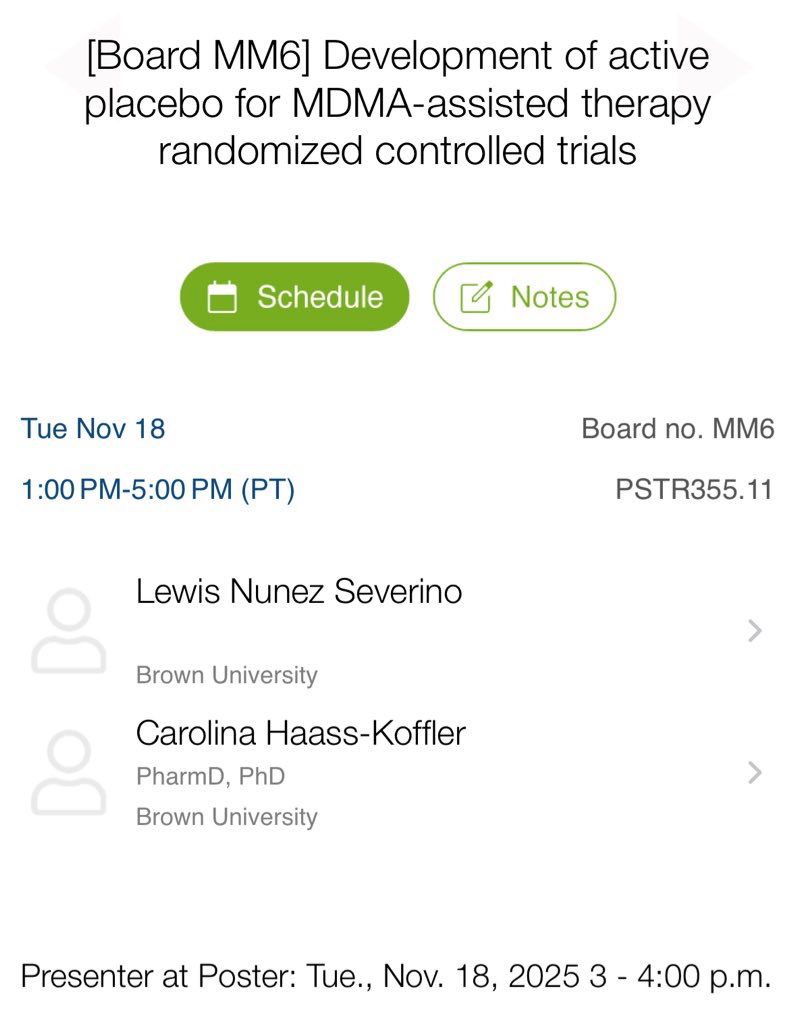This screenshot has width=795, height=1024.
Task: Click the Presenter at Poster time line
Action: pos(396,976)
